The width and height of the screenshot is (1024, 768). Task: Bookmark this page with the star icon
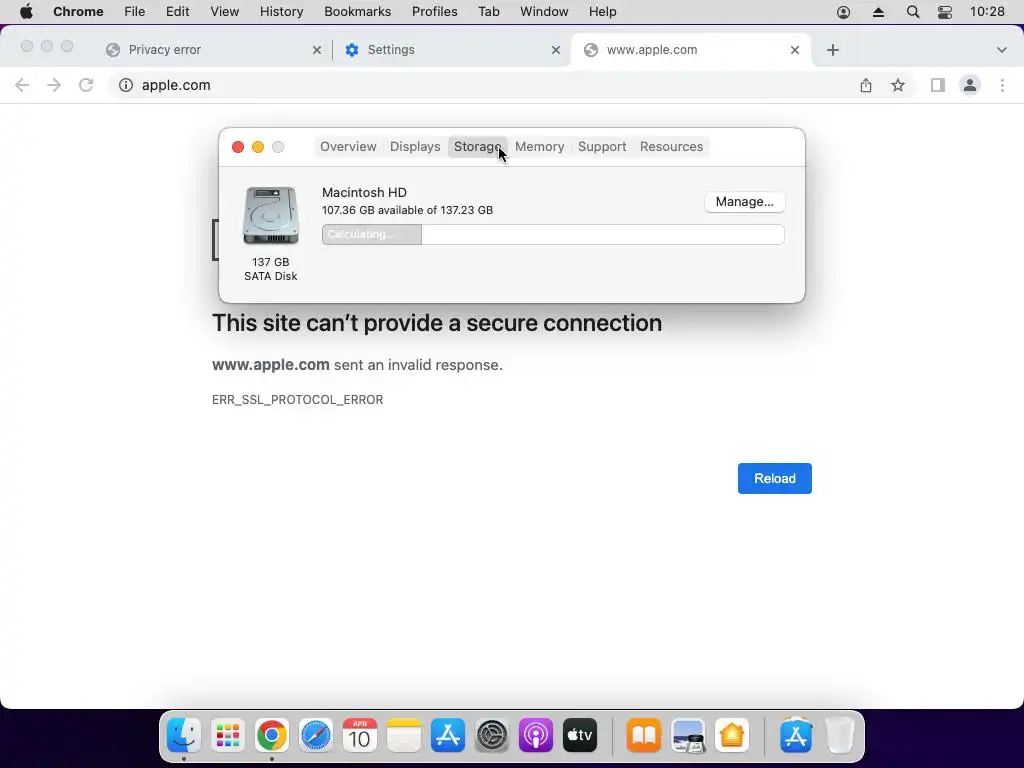click(898, 85)
